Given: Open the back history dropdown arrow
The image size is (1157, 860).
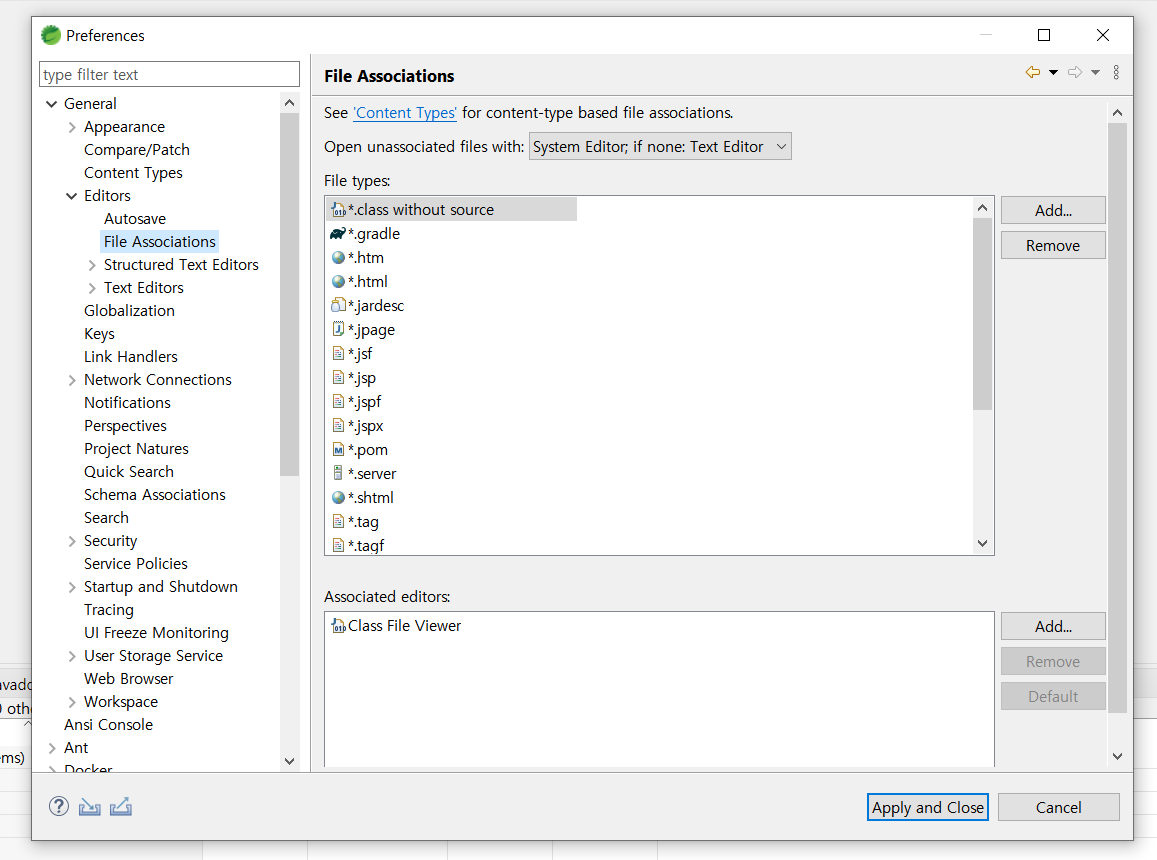Looking at the screenshot, I should point(1054,72).
